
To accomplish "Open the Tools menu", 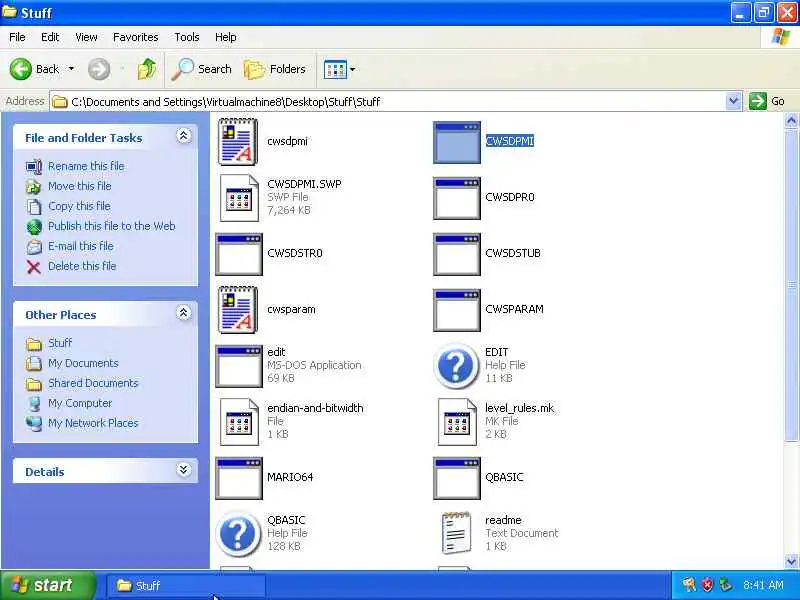I will coord(187,37).
